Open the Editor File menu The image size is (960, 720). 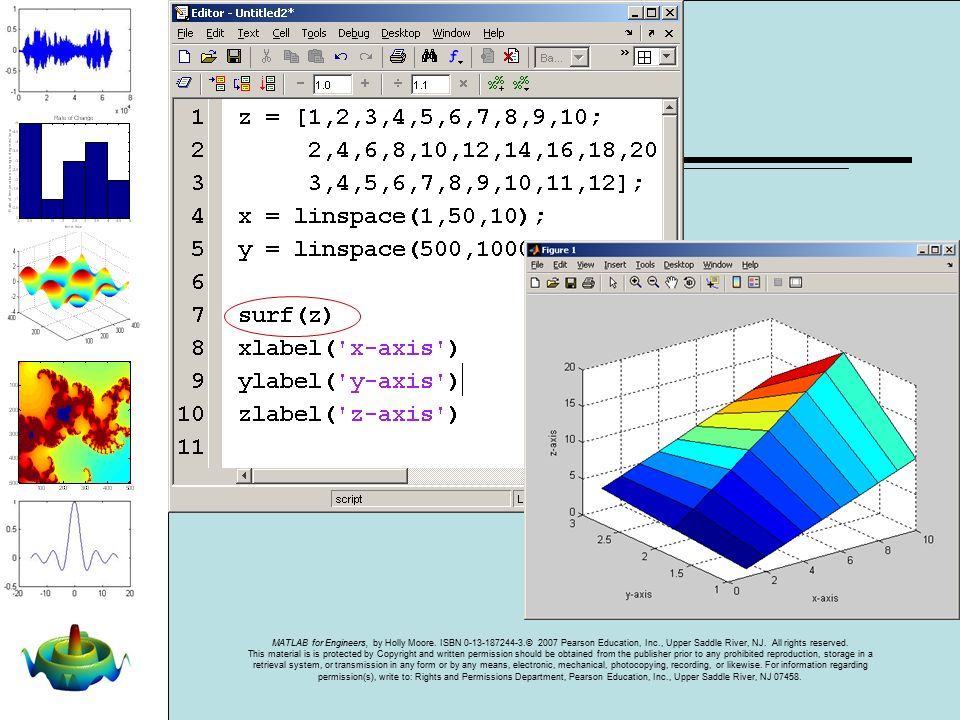(185, 33)
